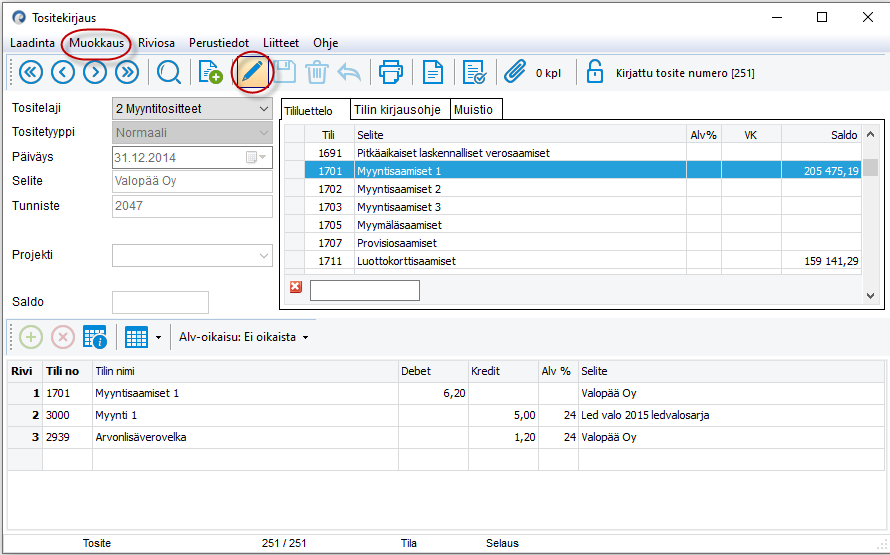Switch to the Tilin kirjausohje tab
The width and height of the screenshot is (890, 555).
(x=400, y=110)
